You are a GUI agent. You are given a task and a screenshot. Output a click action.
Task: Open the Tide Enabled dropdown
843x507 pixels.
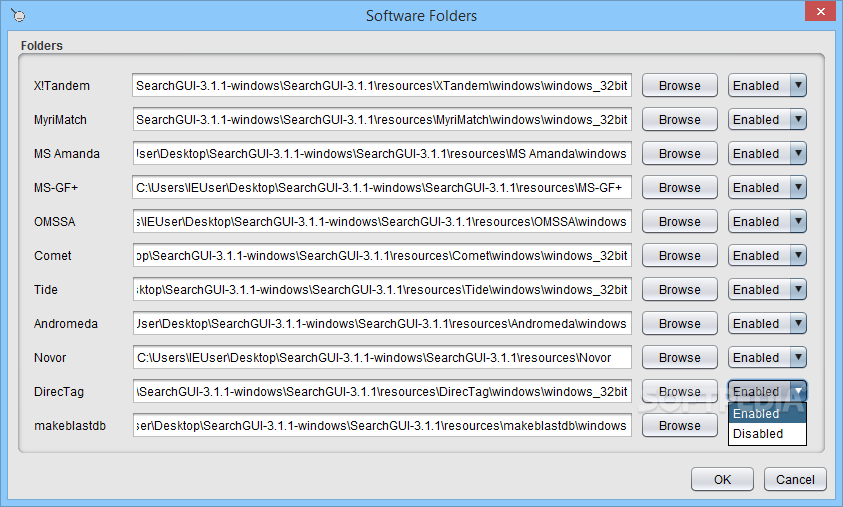tap(767, 290)
